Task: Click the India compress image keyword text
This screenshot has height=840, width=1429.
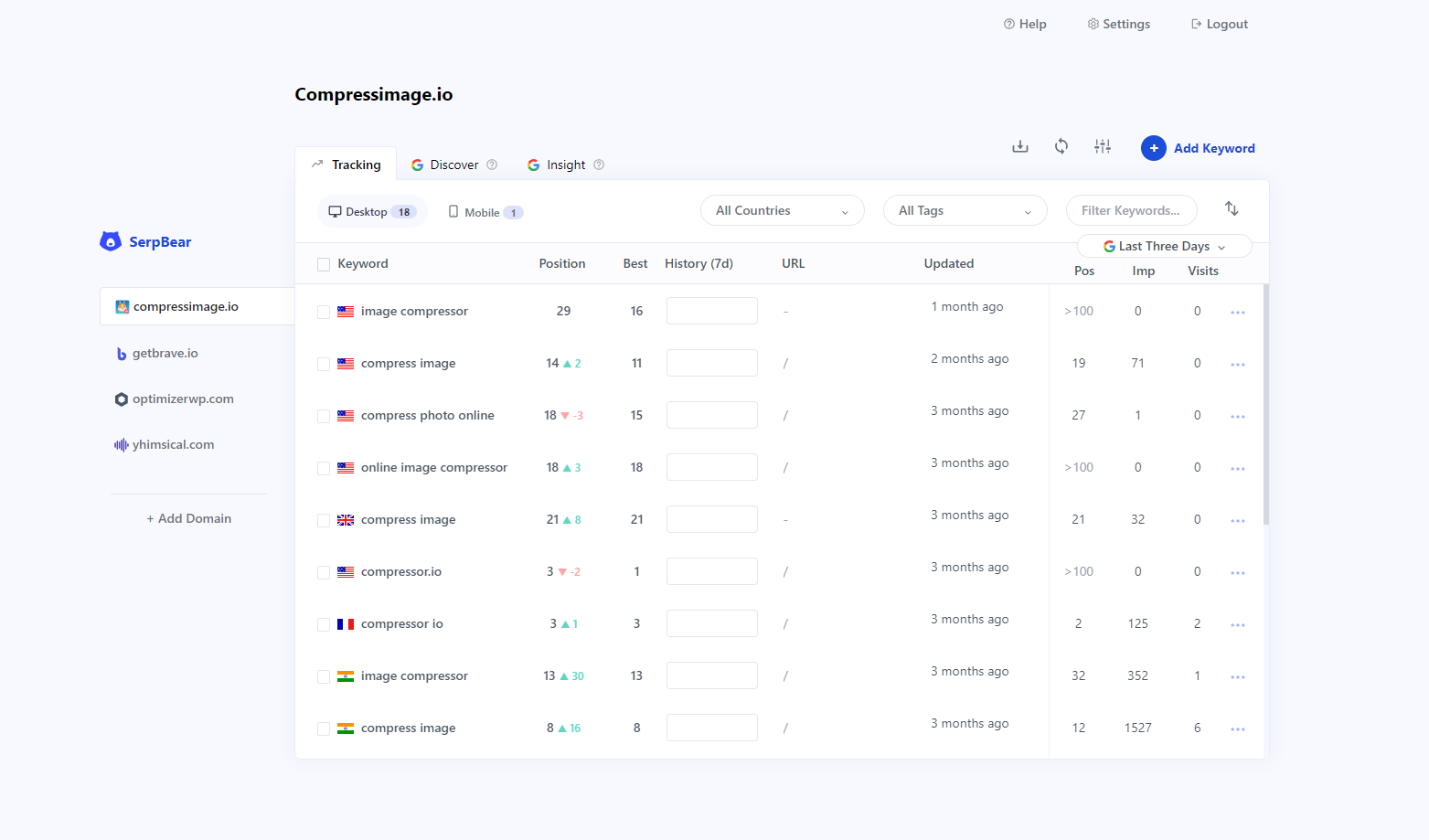Action: click(x=409, y=728)
